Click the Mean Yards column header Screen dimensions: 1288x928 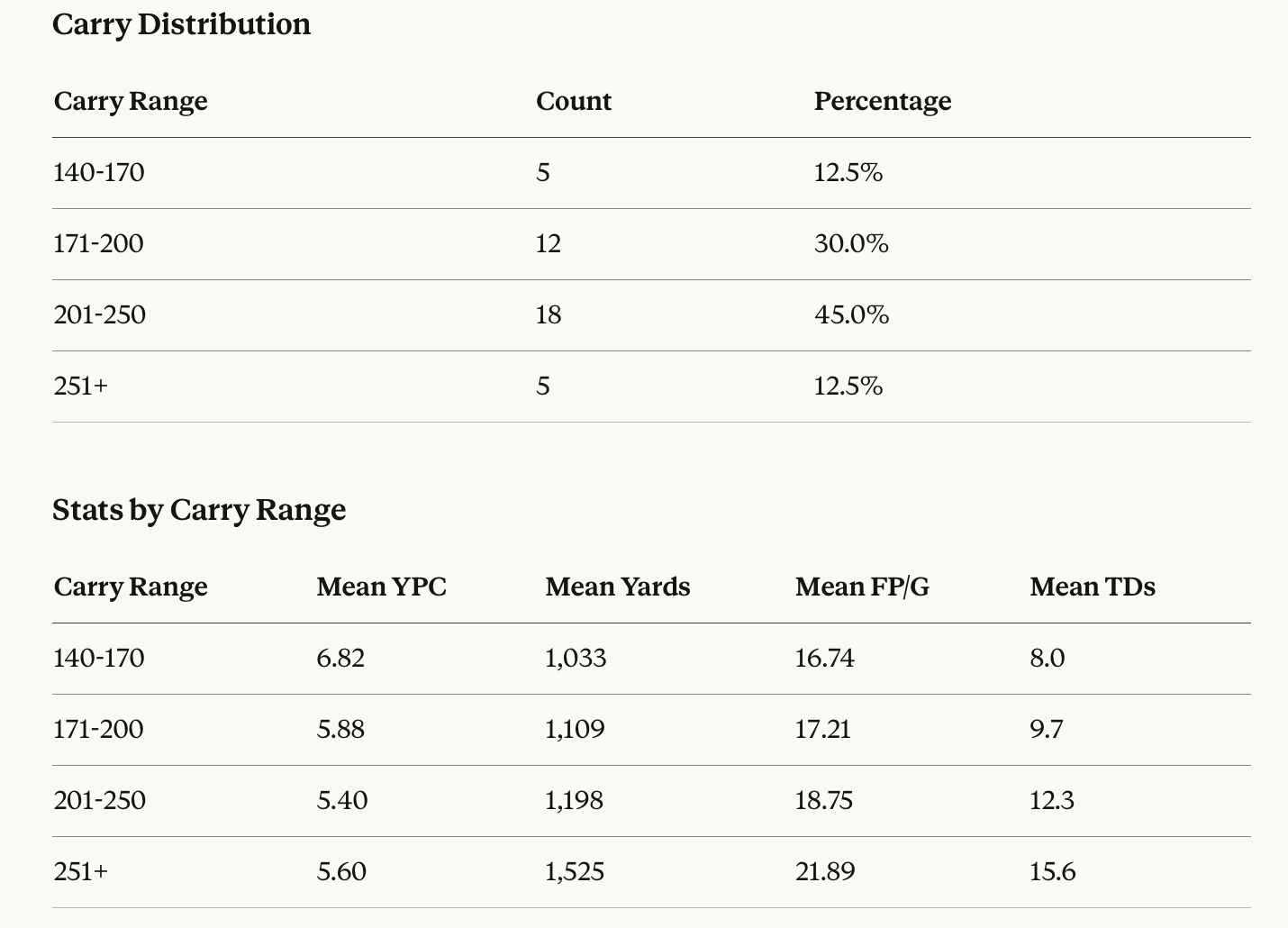click(x=617, y=587)
